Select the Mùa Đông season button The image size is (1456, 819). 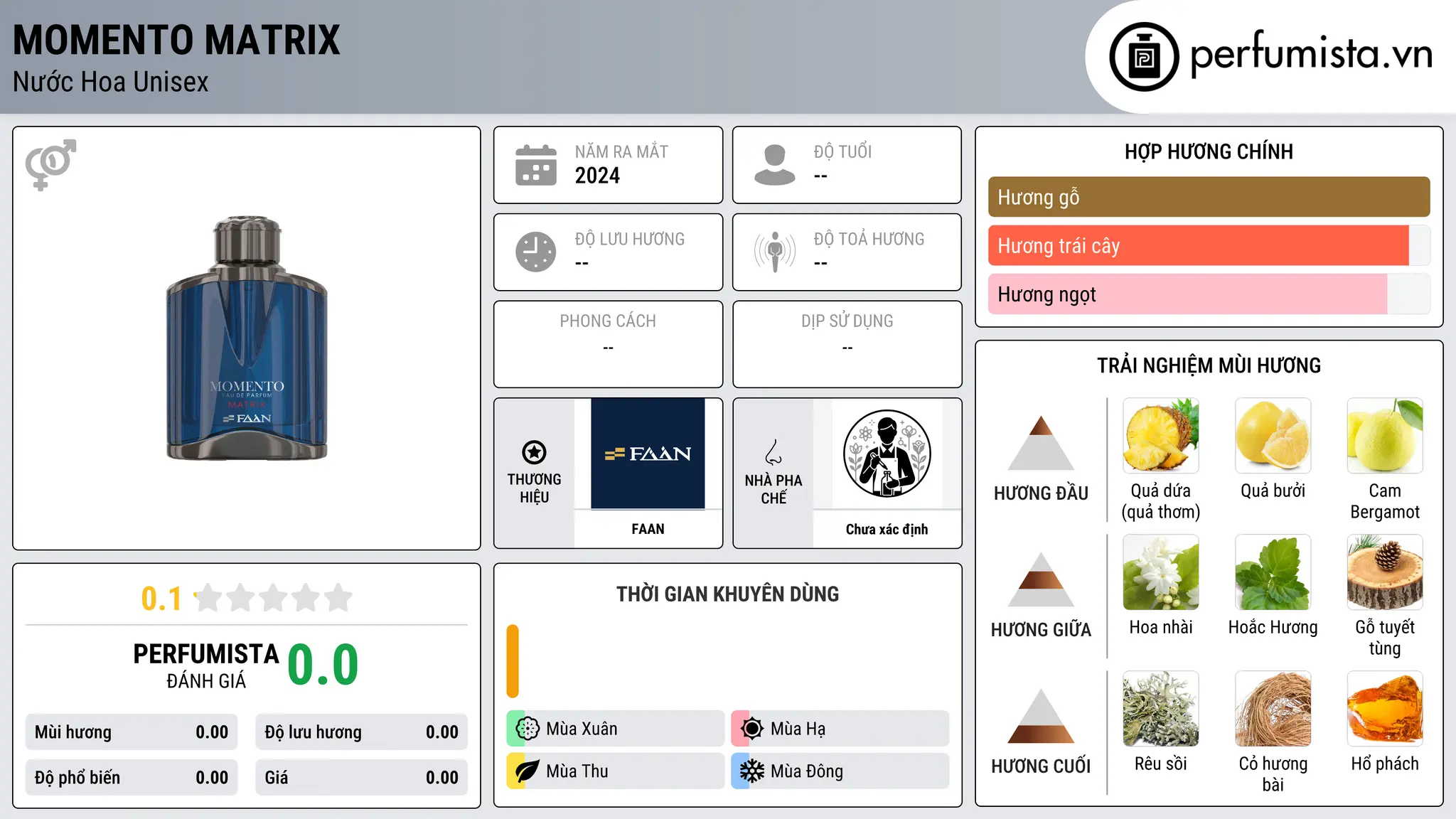(840, 771)
